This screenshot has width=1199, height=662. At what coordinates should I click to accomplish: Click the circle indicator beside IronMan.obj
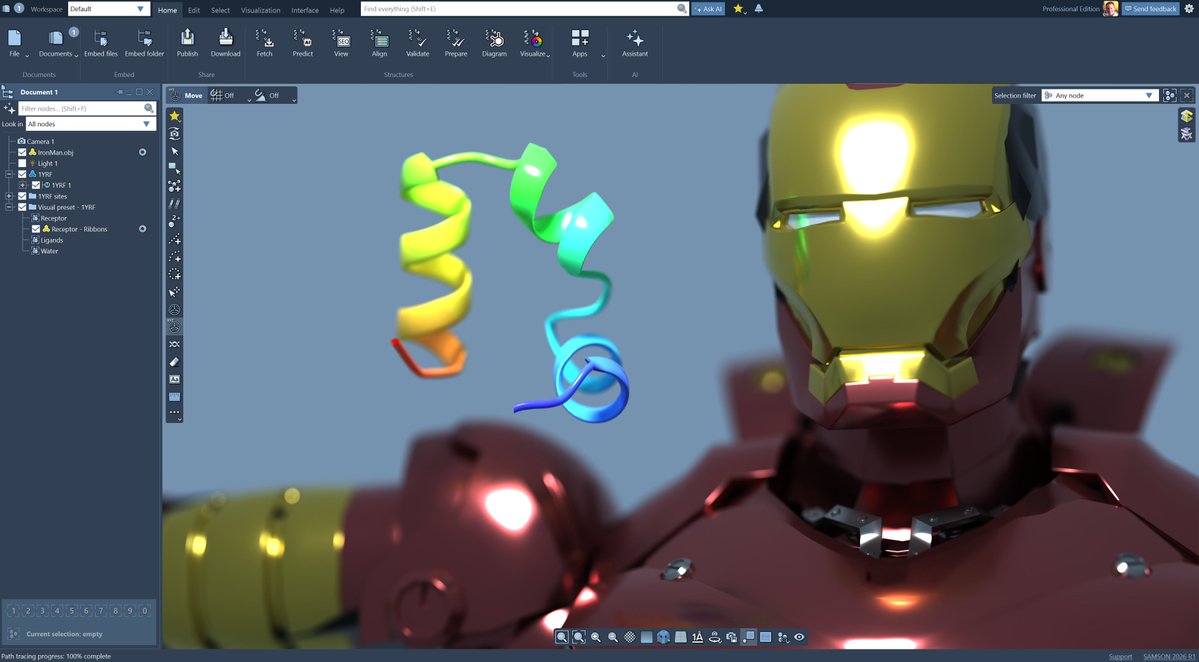tap(142, 152)
